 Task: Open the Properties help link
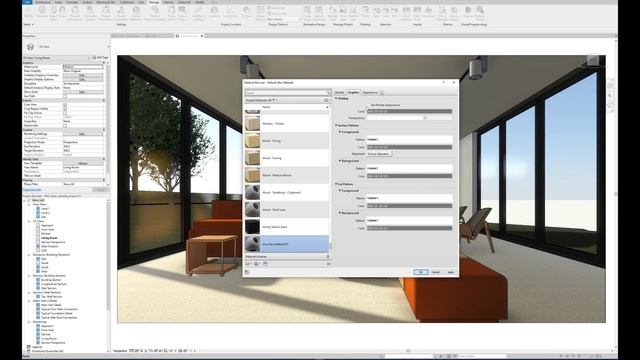tap(32, 190)
